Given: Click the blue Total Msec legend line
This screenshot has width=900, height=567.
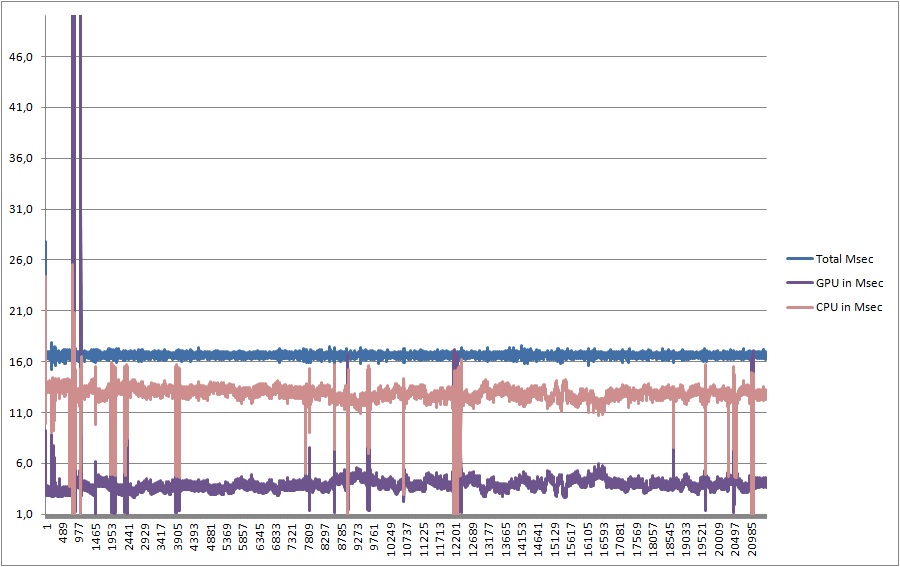Looking at the screenshot, I should pos(796,259).
